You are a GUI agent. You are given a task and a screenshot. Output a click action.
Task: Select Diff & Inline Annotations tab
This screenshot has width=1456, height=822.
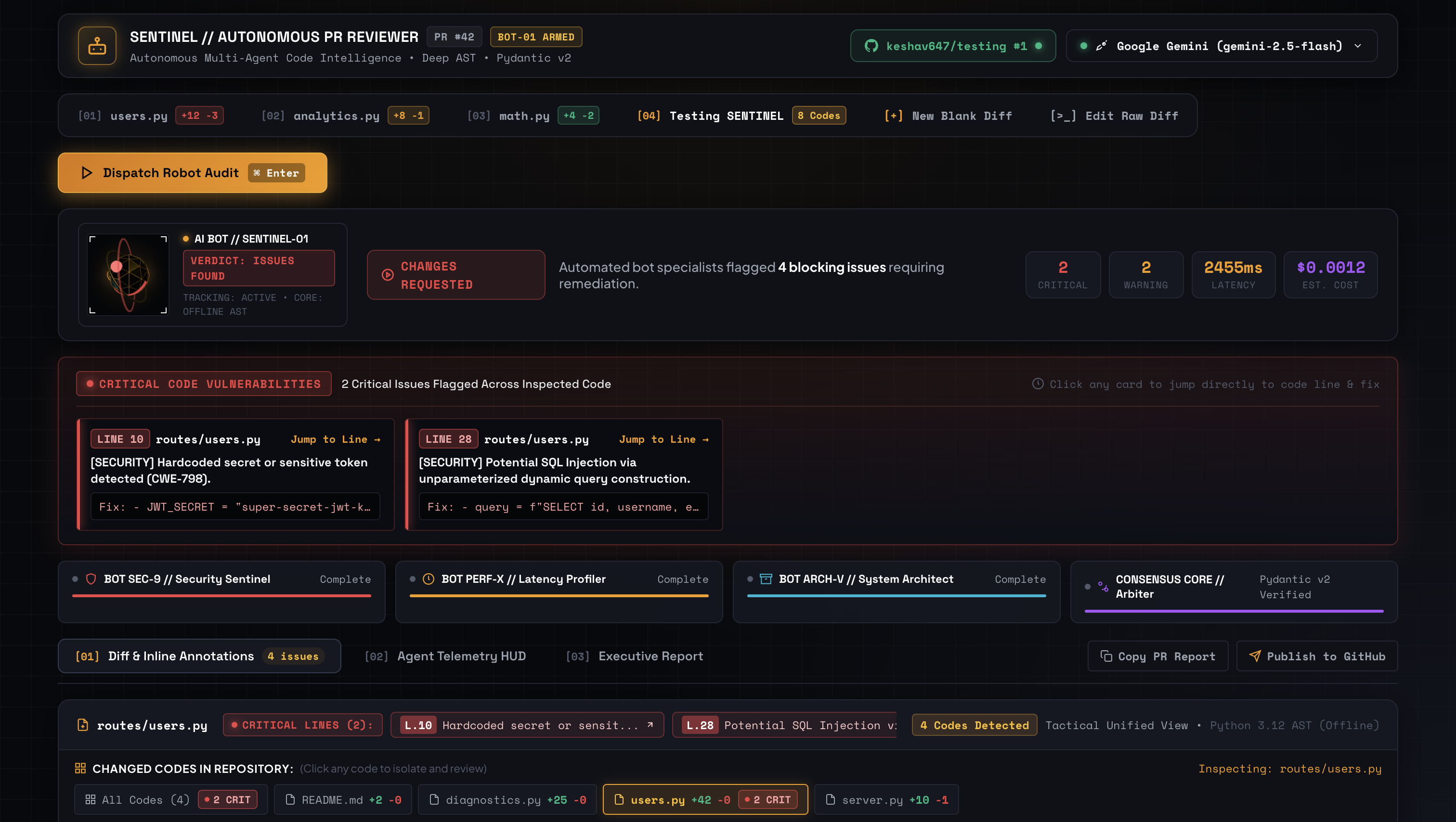pos(199,656)
